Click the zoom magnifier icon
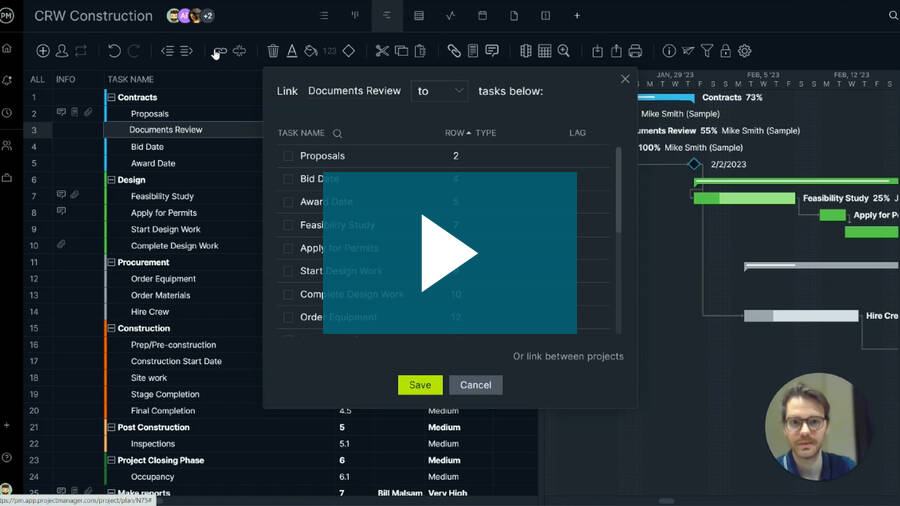The height and width of the screenshot is (506, 900). pos(564,51)
